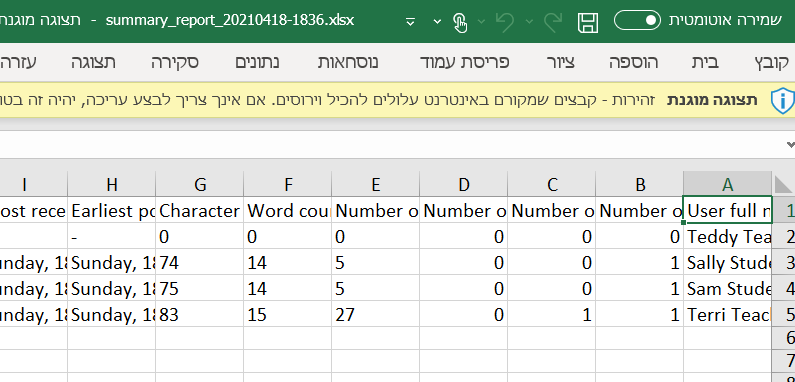The image size is (795, 382).
Task: Select row 5 header
Action: (784, 315)
